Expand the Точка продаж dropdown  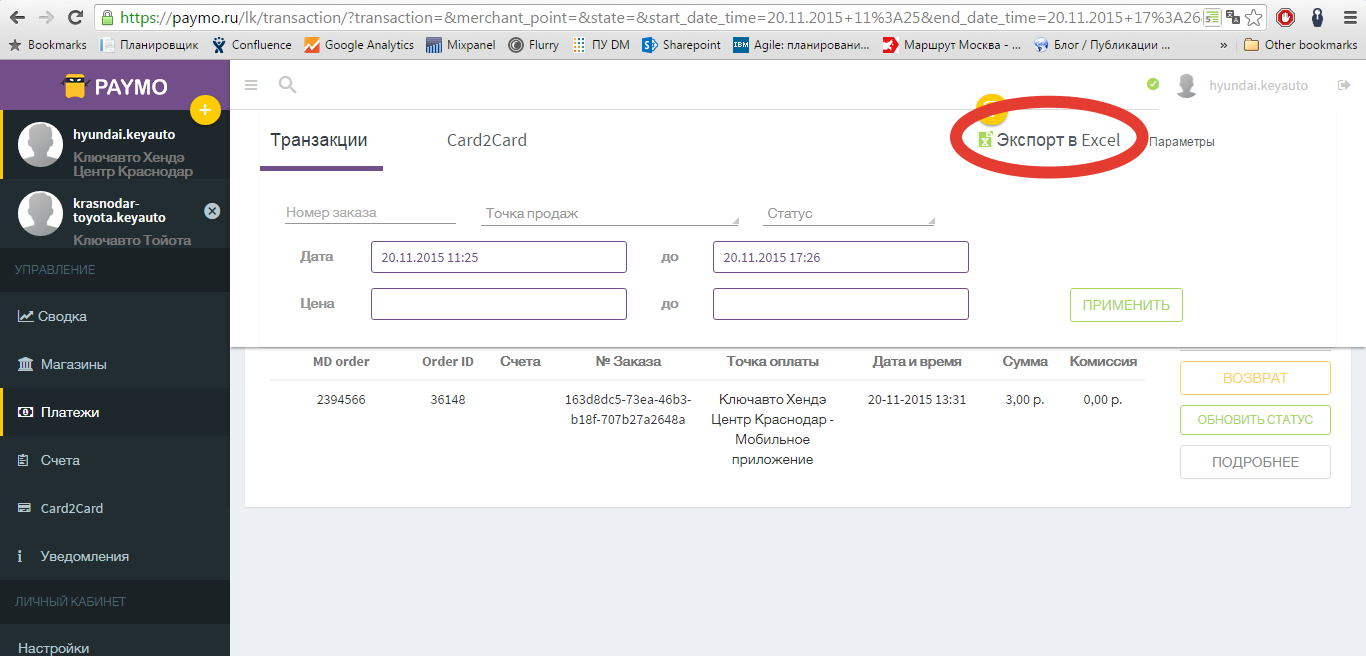click(x=610, y=214)
